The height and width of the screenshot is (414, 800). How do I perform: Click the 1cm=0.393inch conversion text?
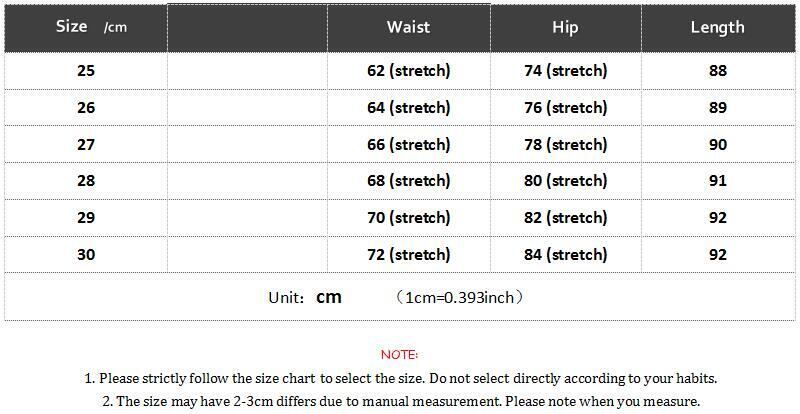[460, 297]
